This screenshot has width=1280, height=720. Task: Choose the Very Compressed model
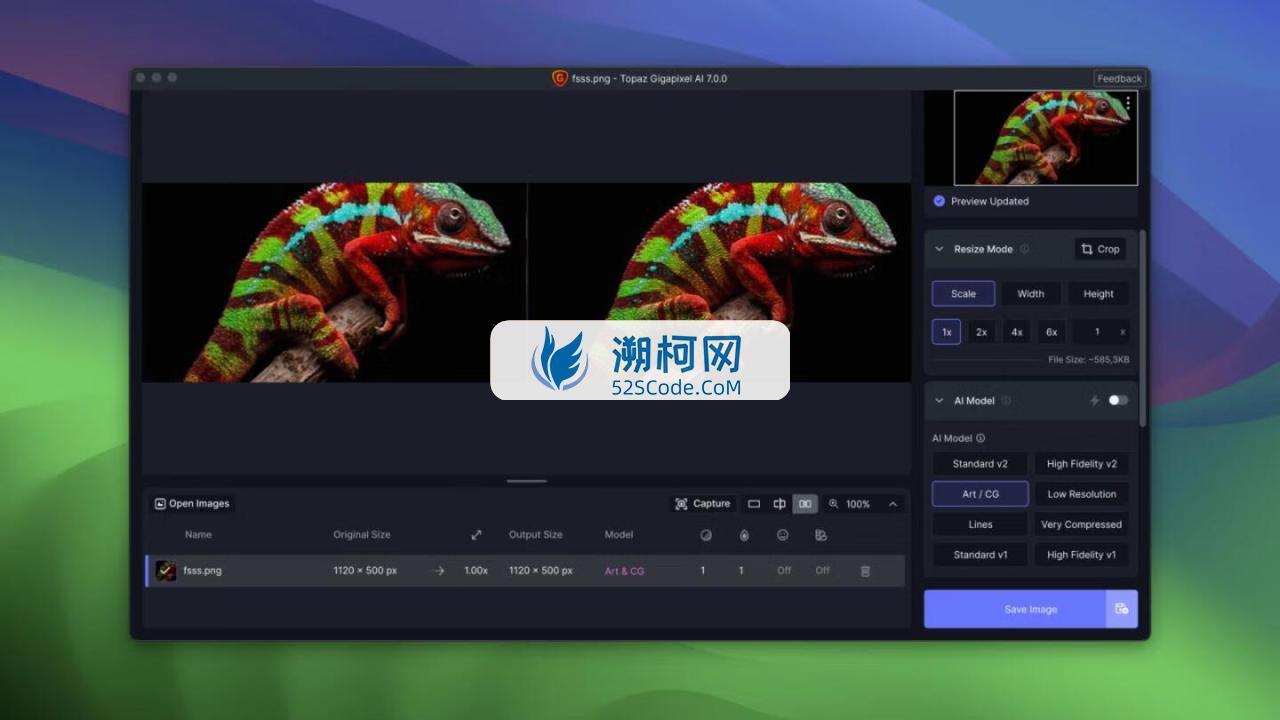pos(1082,524)
